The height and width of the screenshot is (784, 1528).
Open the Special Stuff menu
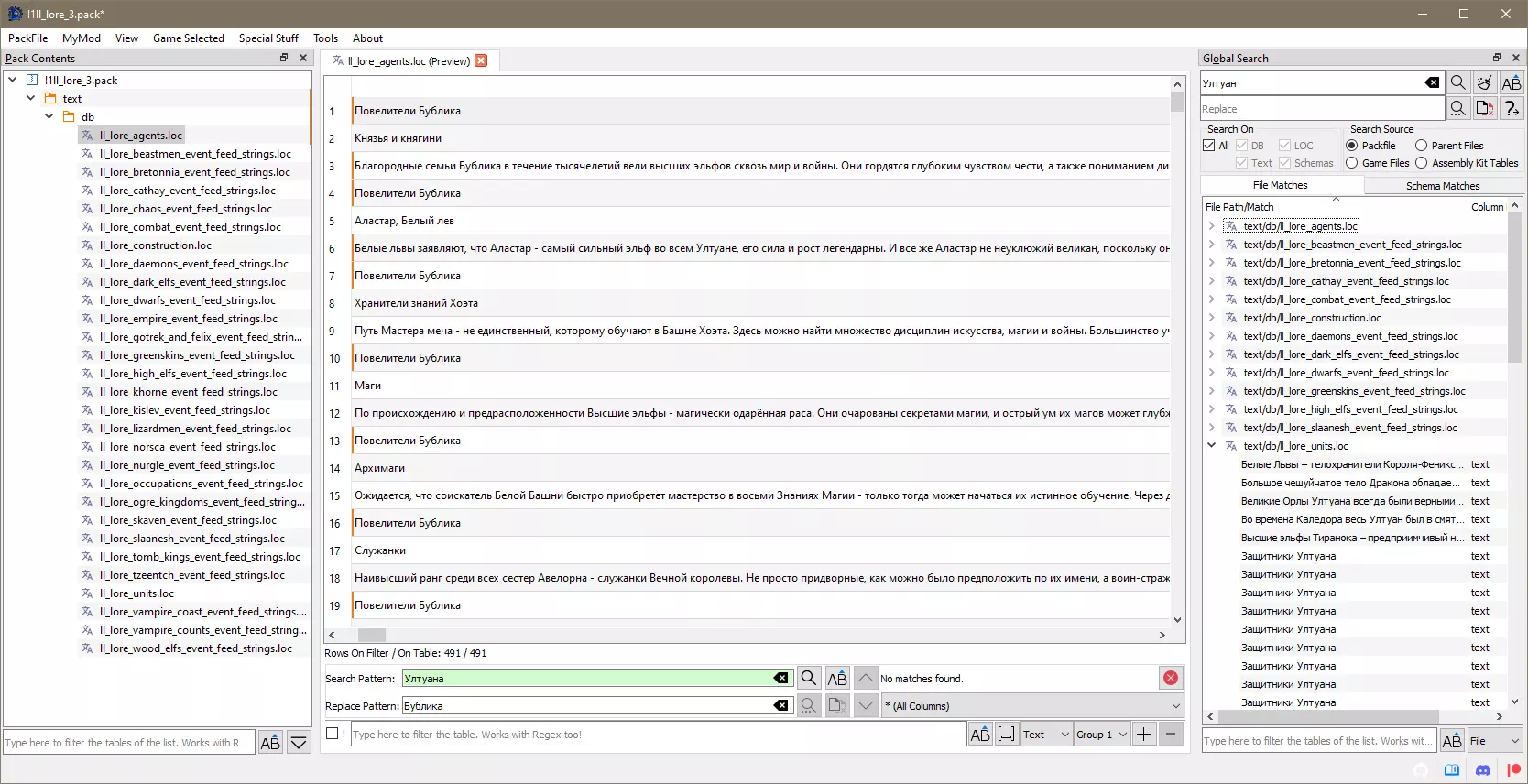[x=268, y=38]
